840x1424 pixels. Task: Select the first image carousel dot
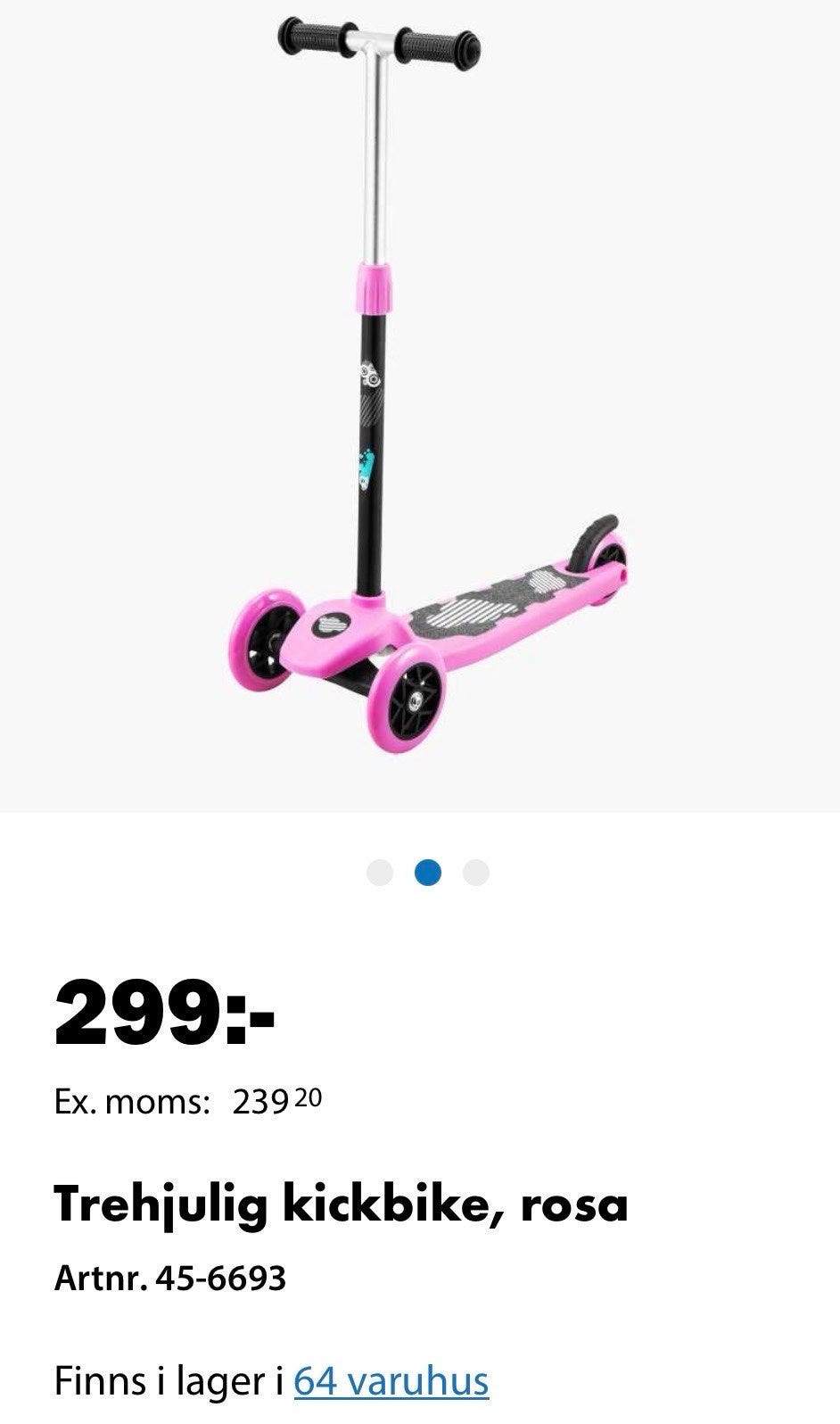click(380, 873)
